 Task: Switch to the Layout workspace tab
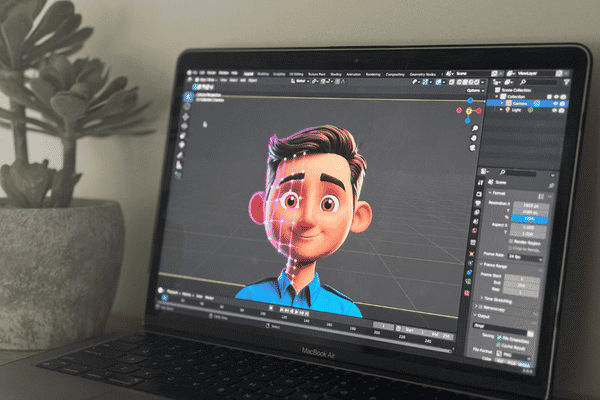248,74
